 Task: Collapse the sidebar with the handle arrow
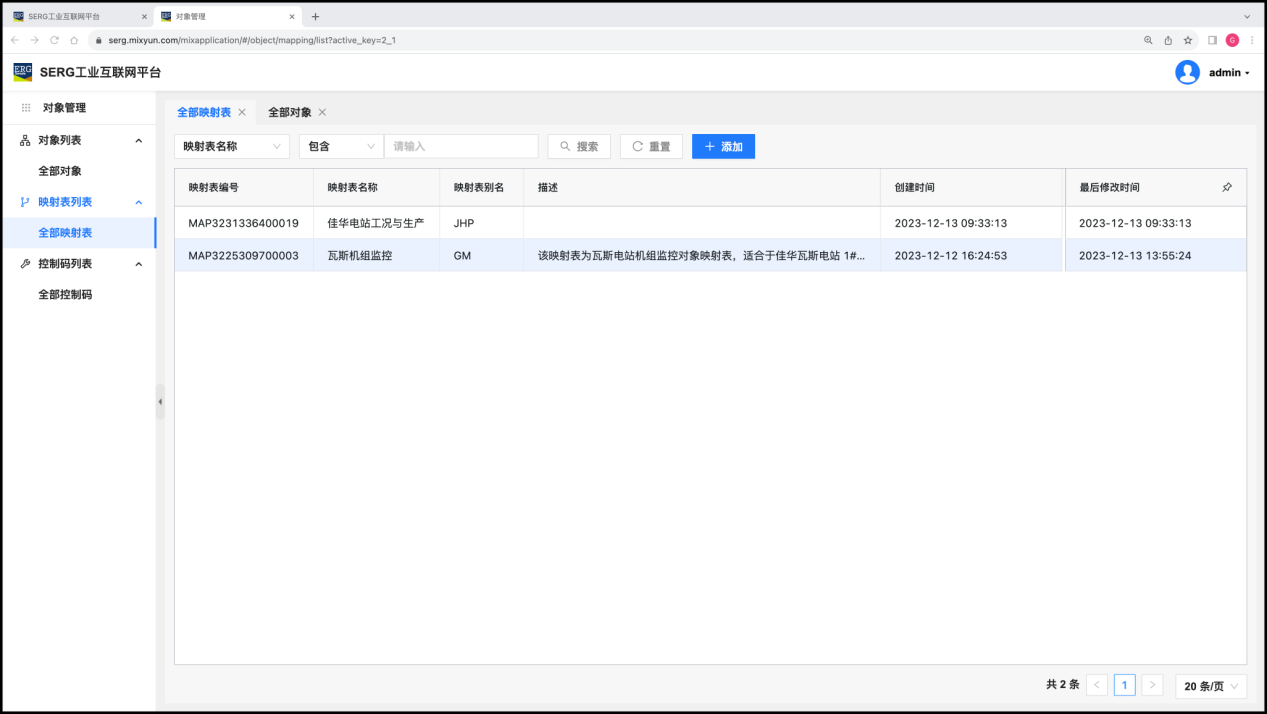(160, 401)
